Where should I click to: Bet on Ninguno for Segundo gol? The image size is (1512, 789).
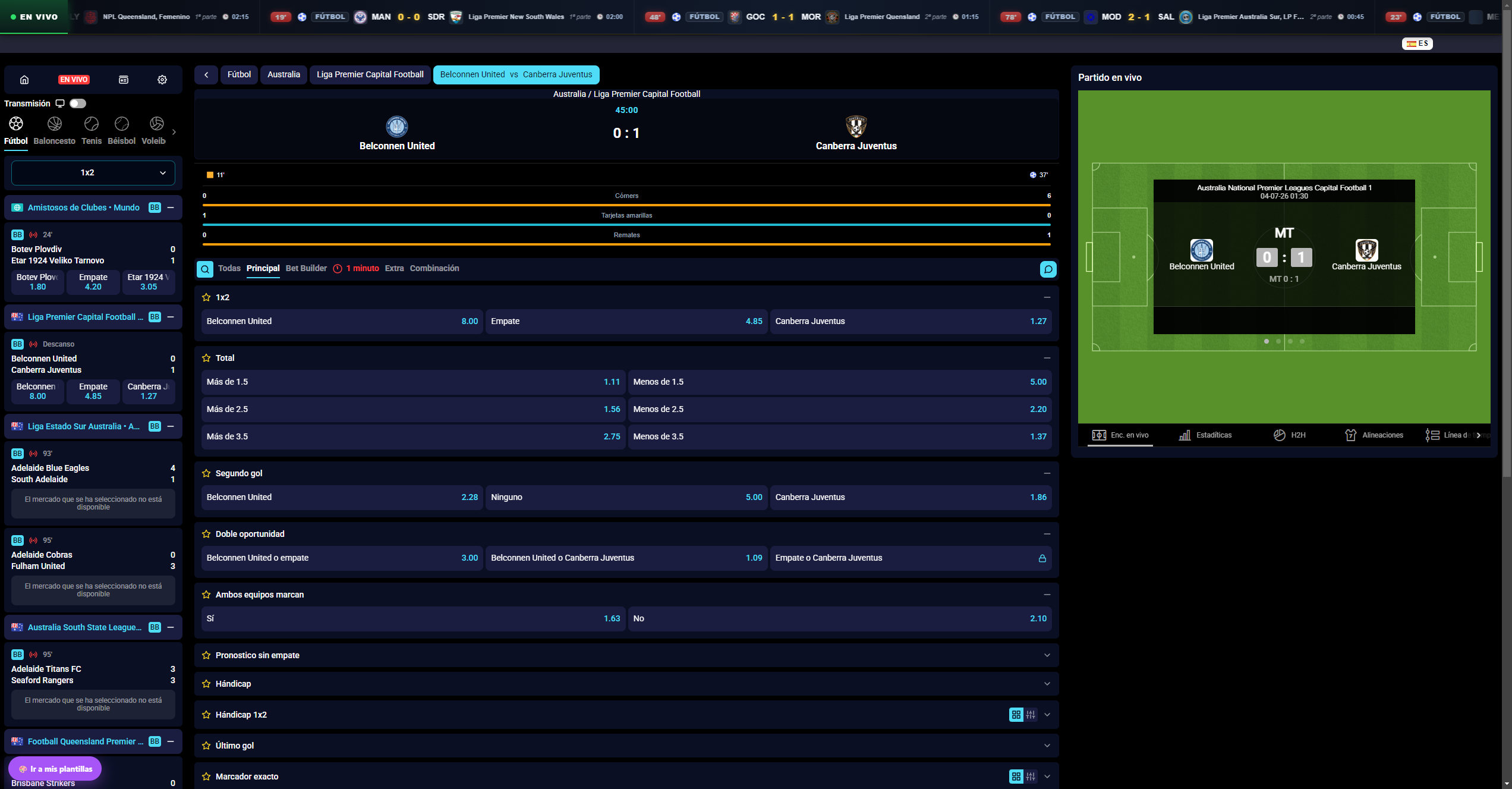point(626,498)
